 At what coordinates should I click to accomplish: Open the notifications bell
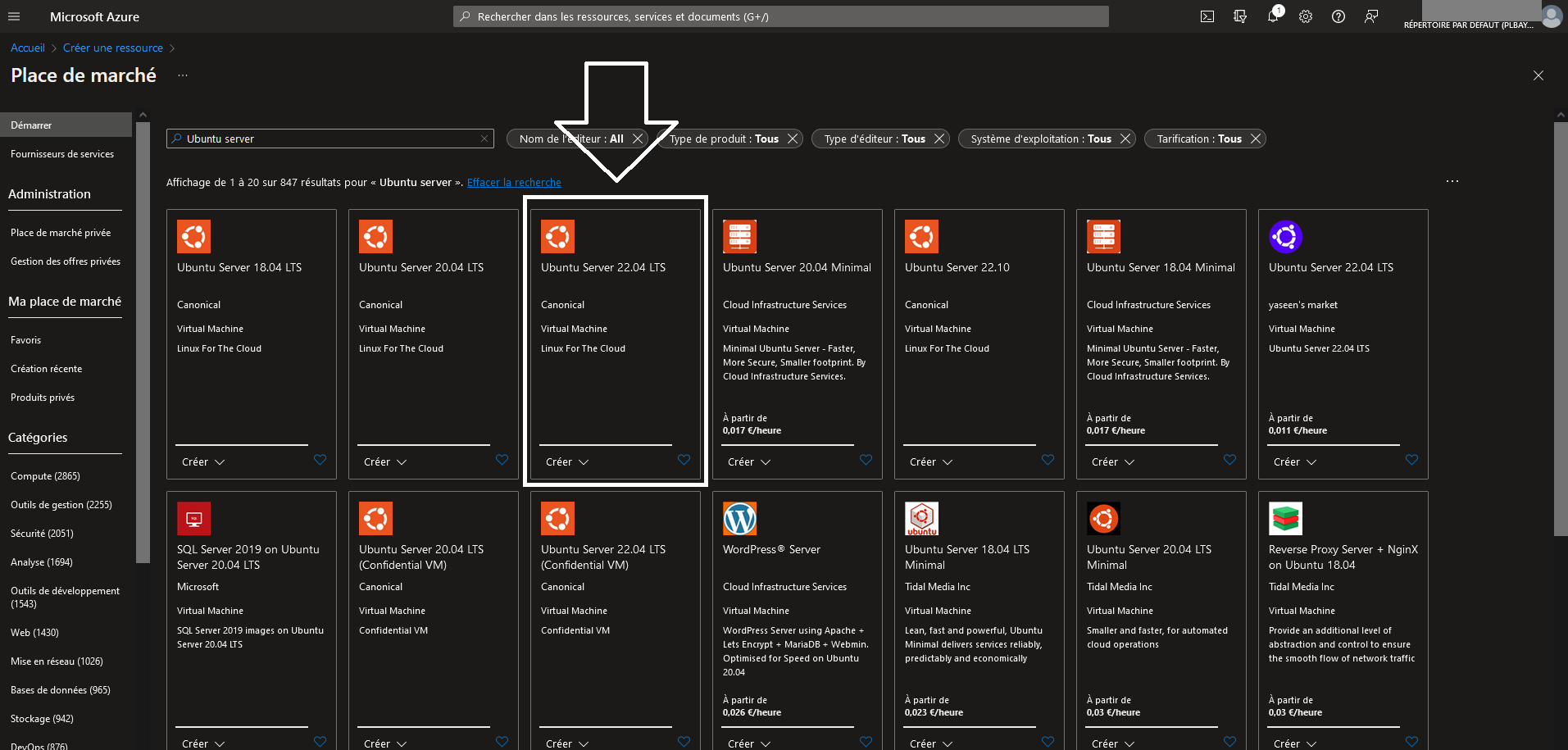pyautogui.click(x=1273, y=16)
